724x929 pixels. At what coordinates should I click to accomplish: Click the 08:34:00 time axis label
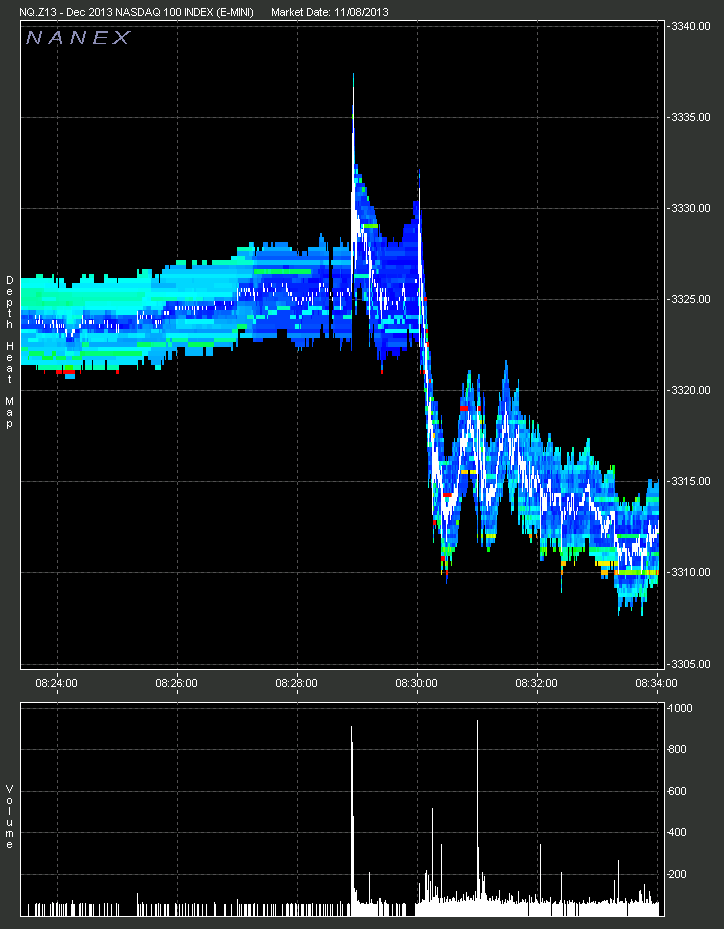[x=656, y=683]
